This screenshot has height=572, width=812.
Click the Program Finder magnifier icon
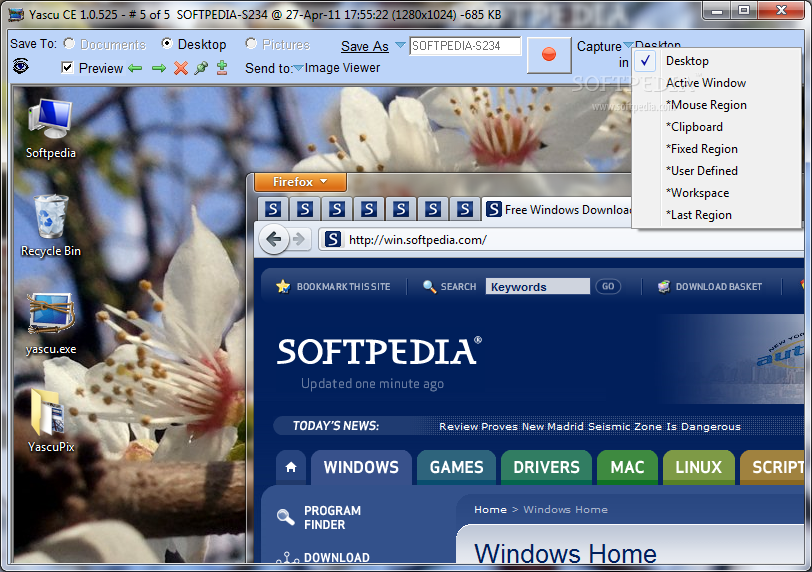(286, 517)
